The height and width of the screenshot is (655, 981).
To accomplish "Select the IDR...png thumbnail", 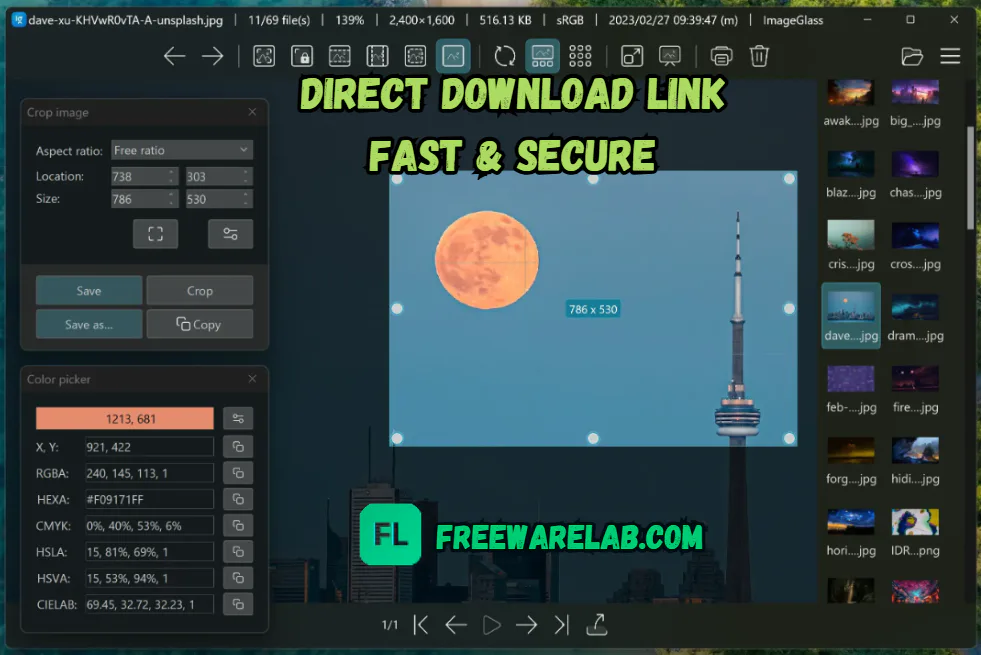I will [x=915, y=532].
